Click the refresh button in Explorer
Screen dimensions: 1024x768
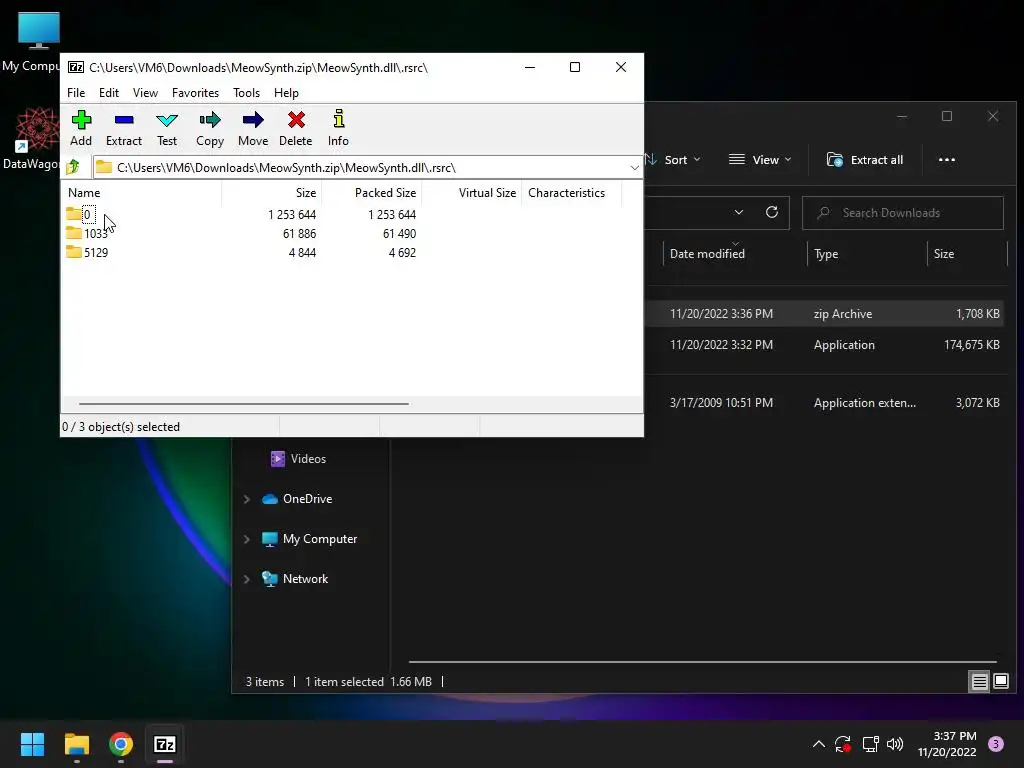click(772, 212)
